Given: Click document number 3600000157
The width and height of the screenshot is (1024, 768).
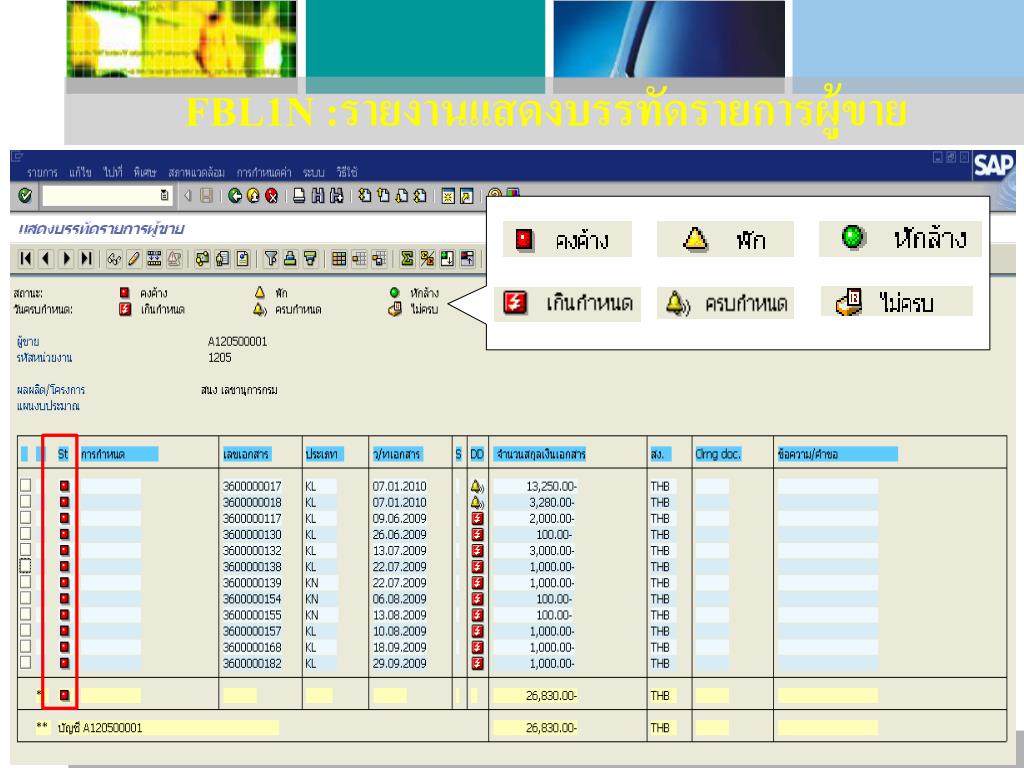Looking at the screenshot, I should pyautogui.click(x=252, y=631).
